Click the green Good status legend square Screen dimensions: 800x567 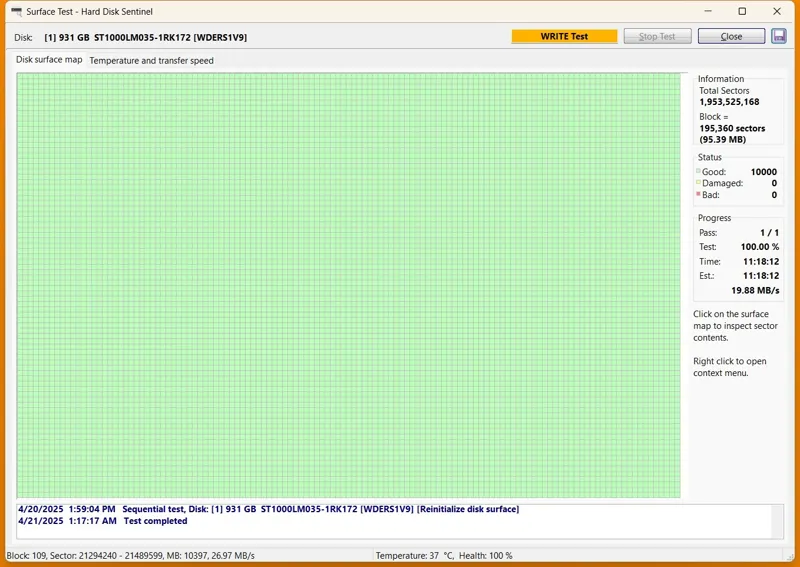point(698,172)
